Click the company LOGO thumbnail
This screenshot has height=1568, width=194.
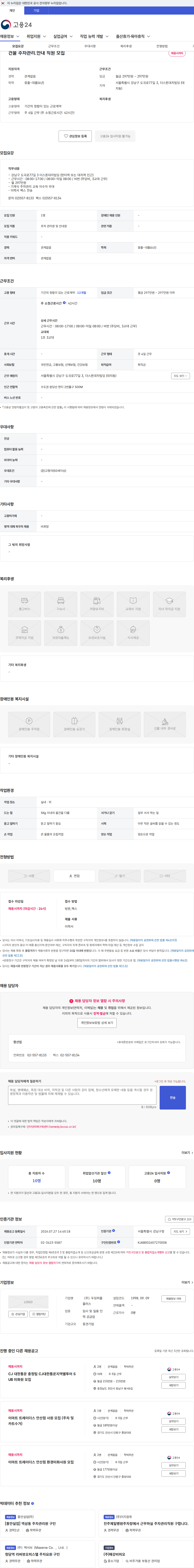[28, 1302]
